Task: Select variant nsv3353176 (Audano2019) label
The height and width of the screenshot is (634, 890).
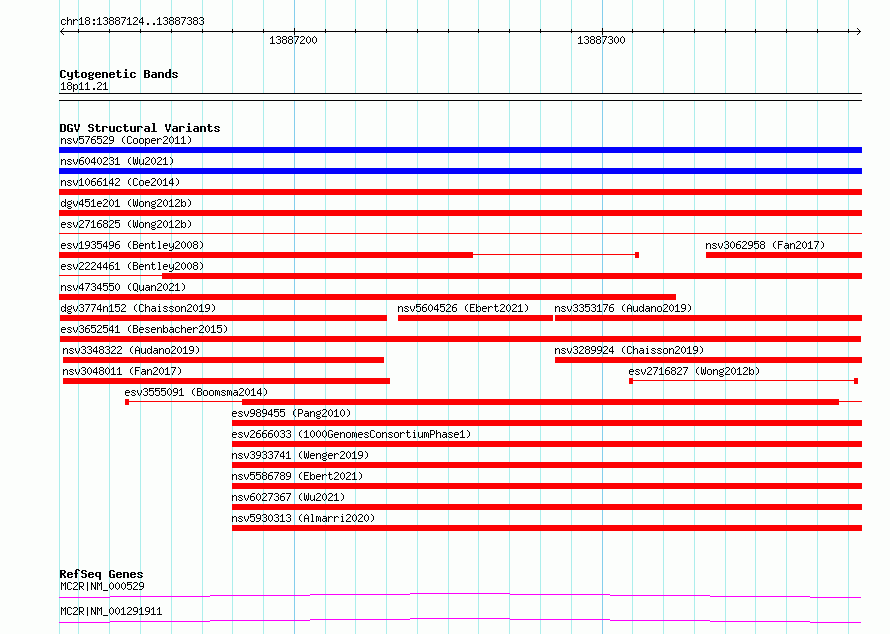Action: click(x=623, y=308)
